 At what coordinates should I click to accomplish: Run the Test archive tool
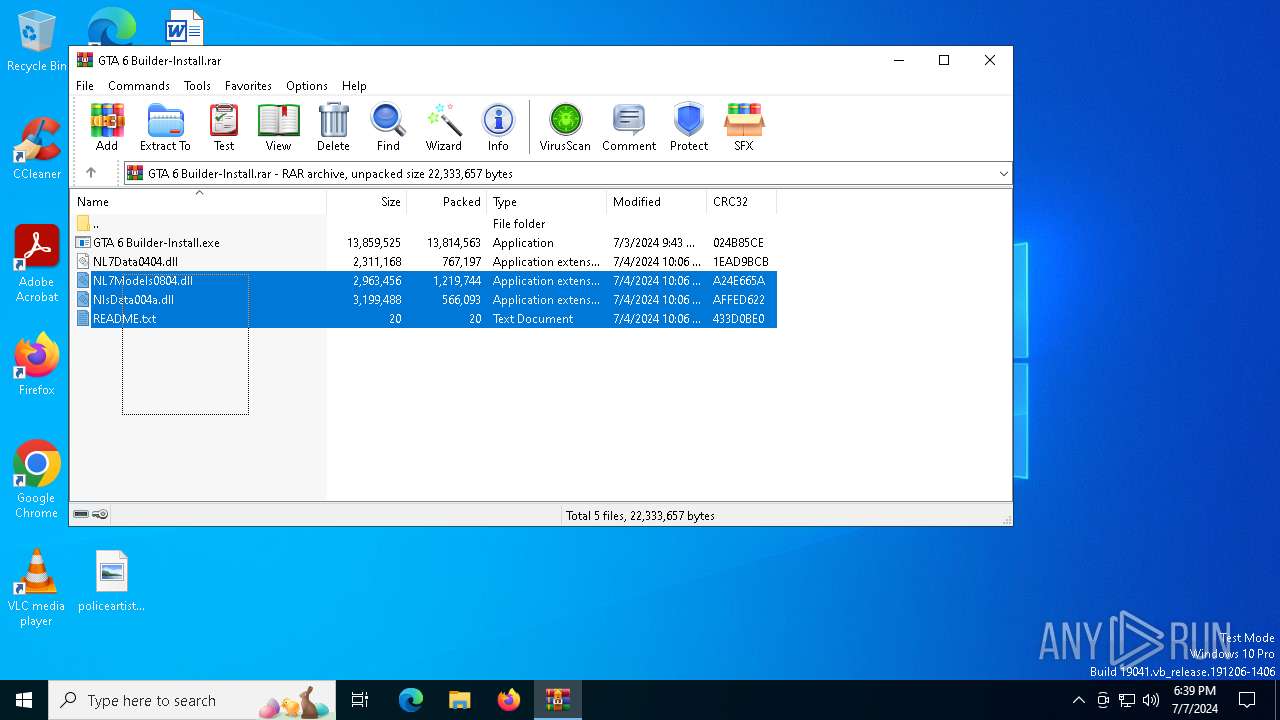click(224, 127)
